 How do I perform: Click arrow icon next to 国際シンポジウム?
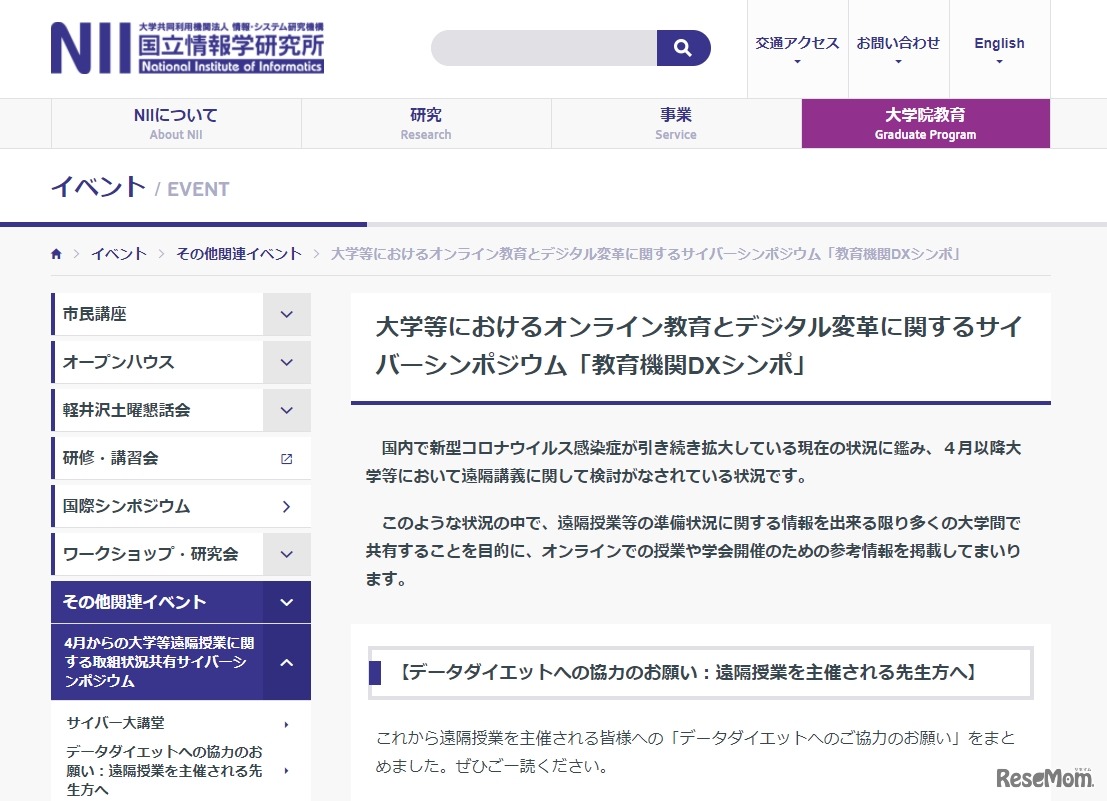click(286, 506)
